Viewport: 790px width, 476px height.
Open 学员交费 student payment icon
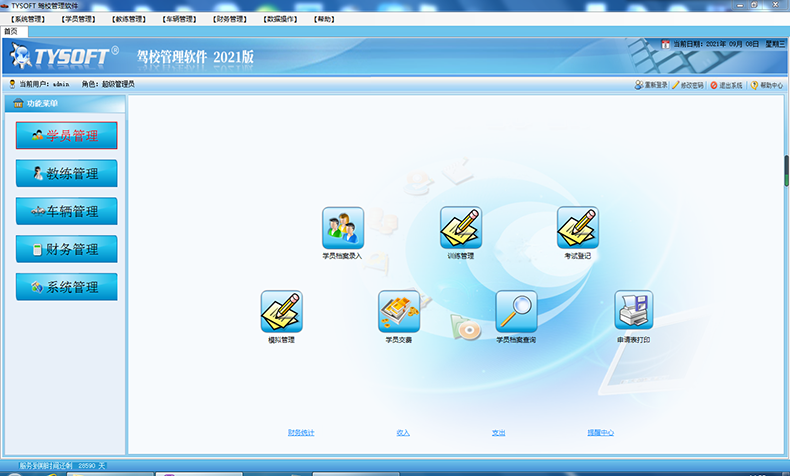tap(398, 312)
